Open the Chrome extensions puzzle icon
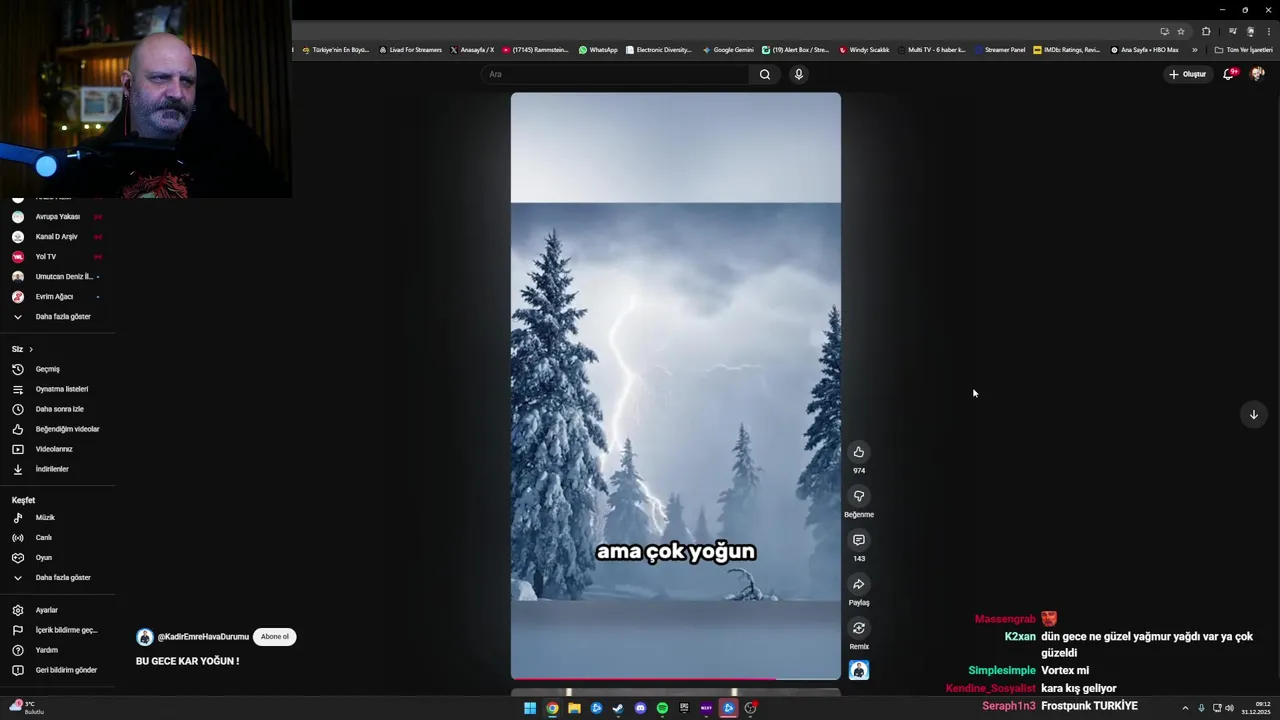 (1206, 31)
